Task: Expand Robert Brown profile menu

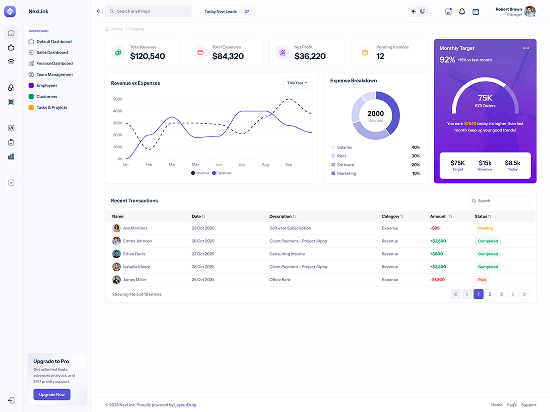Action: 515,11
